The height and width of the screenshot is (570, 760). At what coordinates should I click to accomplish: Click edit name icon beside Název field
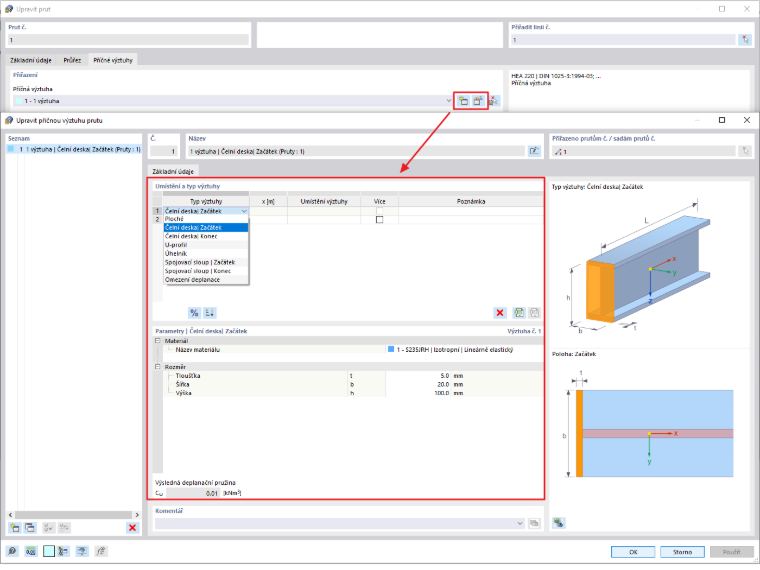click(534, 151)
